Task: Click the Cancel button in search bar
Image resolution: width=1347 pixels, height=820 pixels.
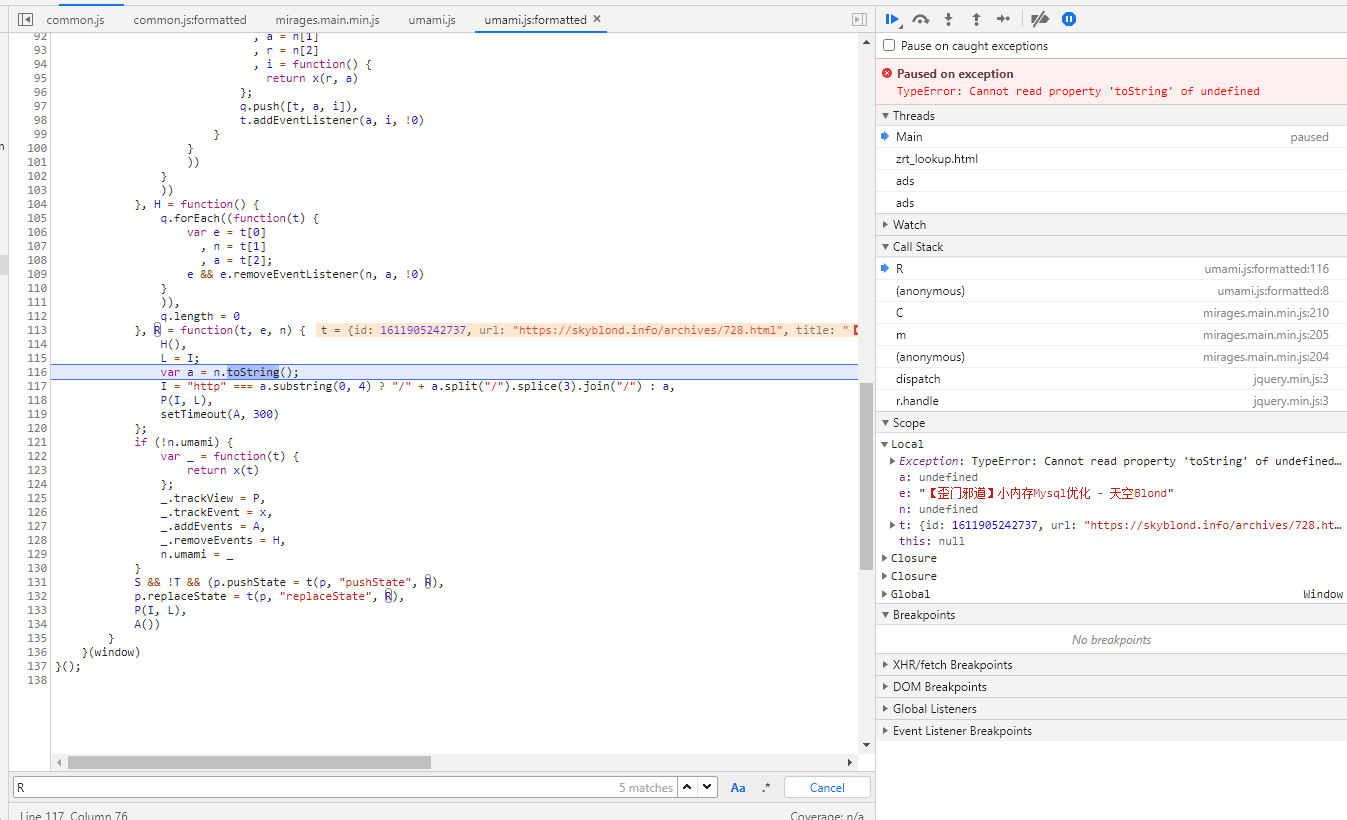Action: (826, 787)
